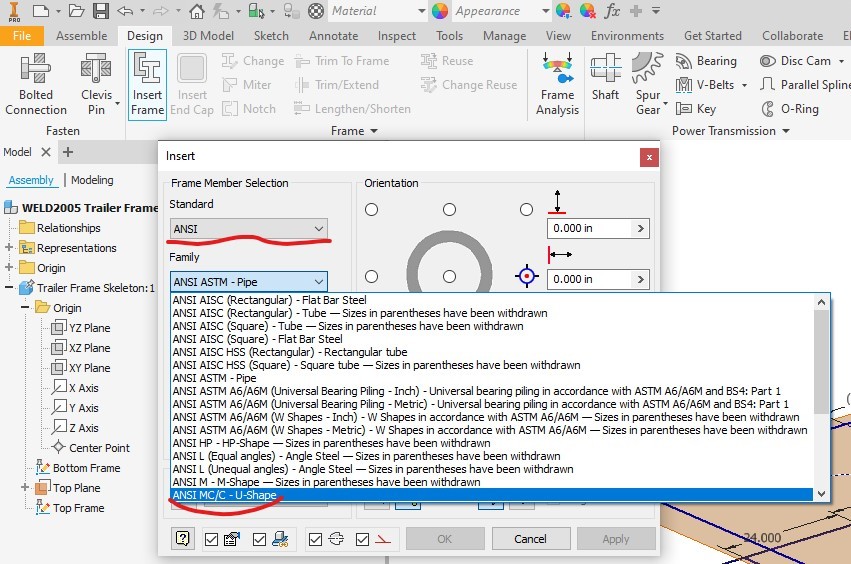
Task: Choose ANSI HP - HP-Shape family option
Action: [x=492, y=443]
